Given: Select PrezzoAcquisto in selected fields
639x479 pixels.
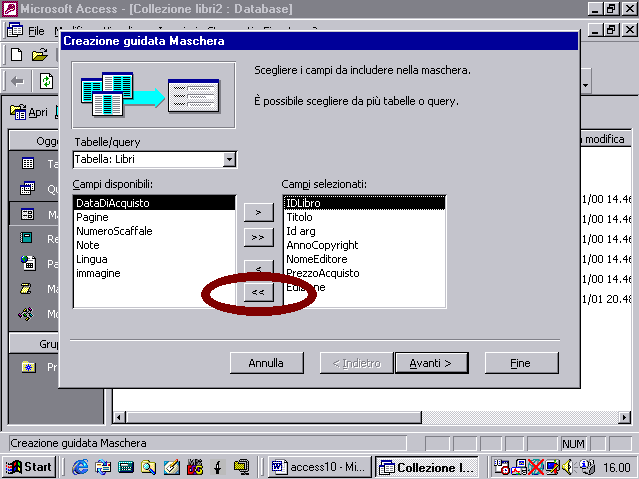Looking at the screenshot, I should 364,273.
